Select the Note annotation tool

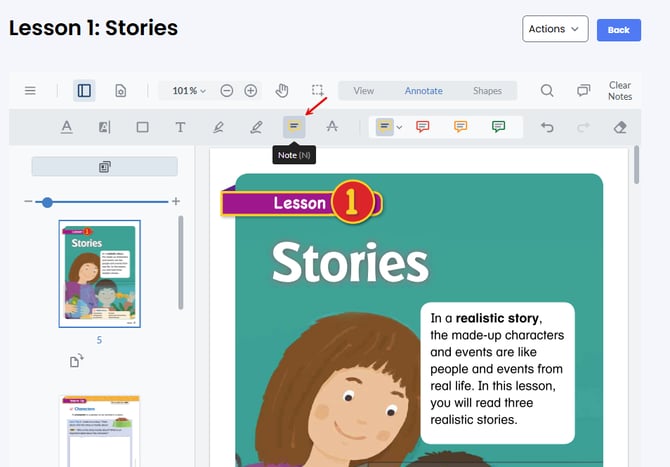(x=294, y=127)
